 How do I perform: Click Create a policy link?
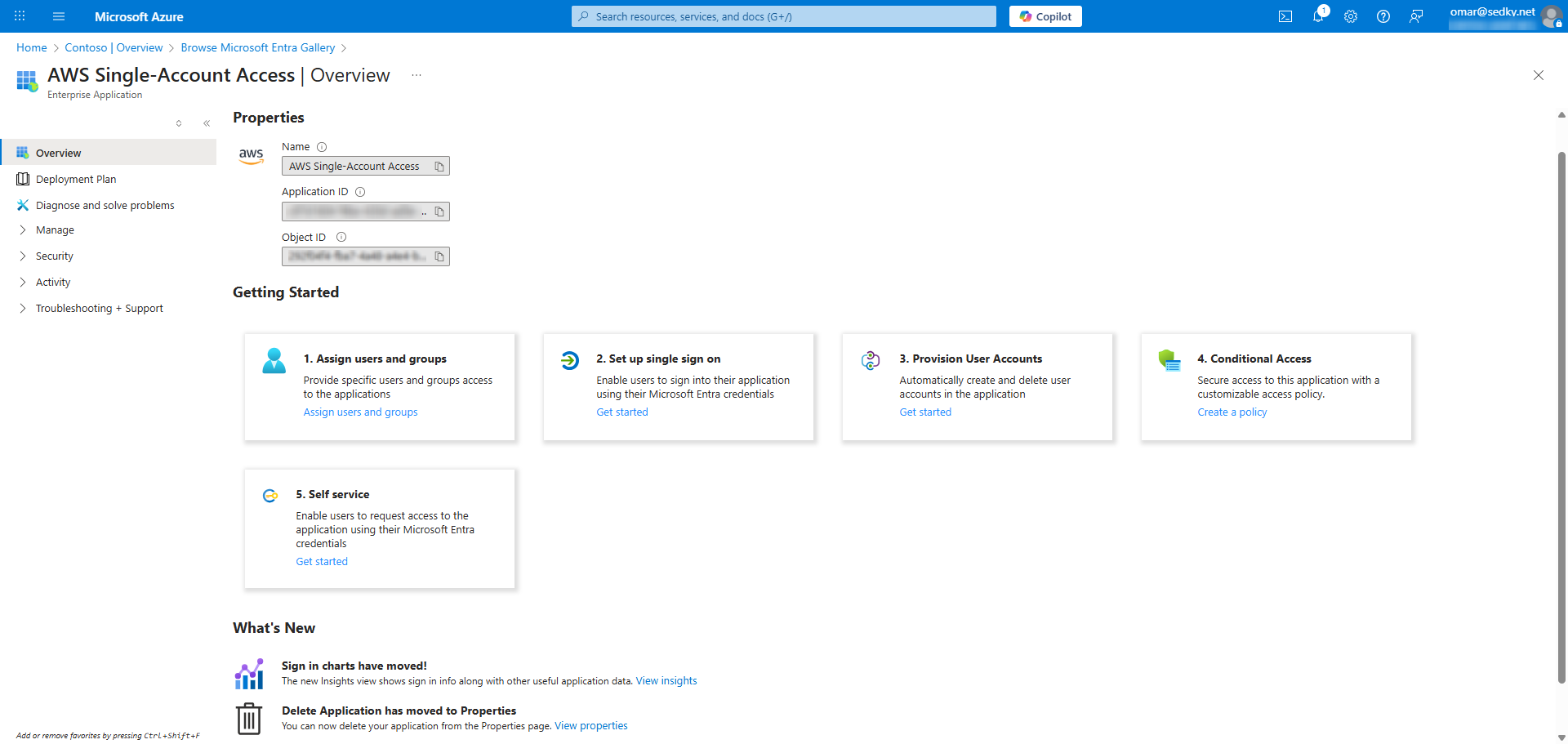point(1232,412)
